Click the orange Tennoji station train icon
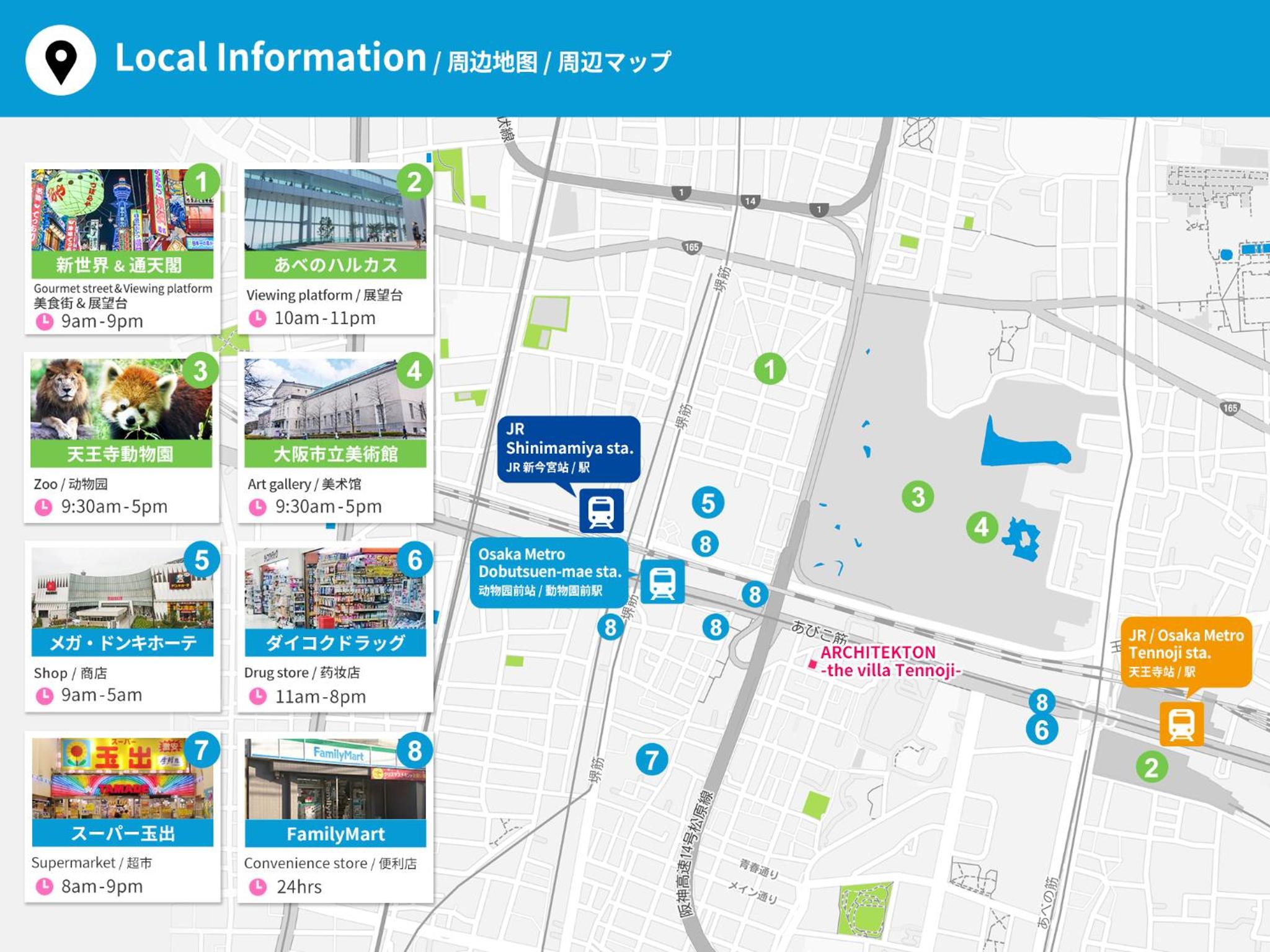This screenshot has height=952, width=1270. click(x=1181, y=724)
